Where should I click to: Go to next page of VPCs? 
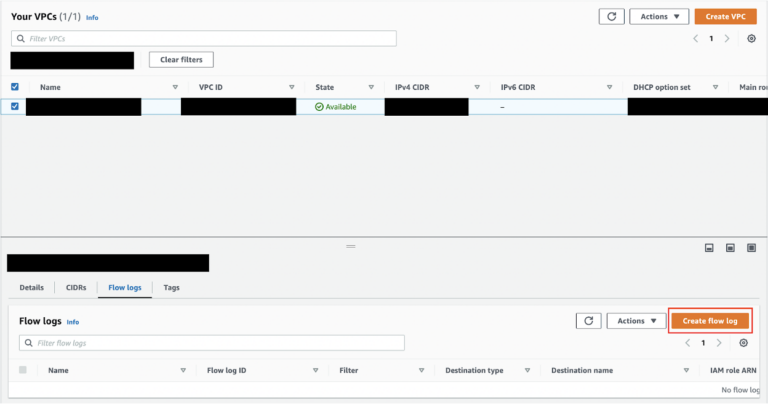[x=727, y=38]
